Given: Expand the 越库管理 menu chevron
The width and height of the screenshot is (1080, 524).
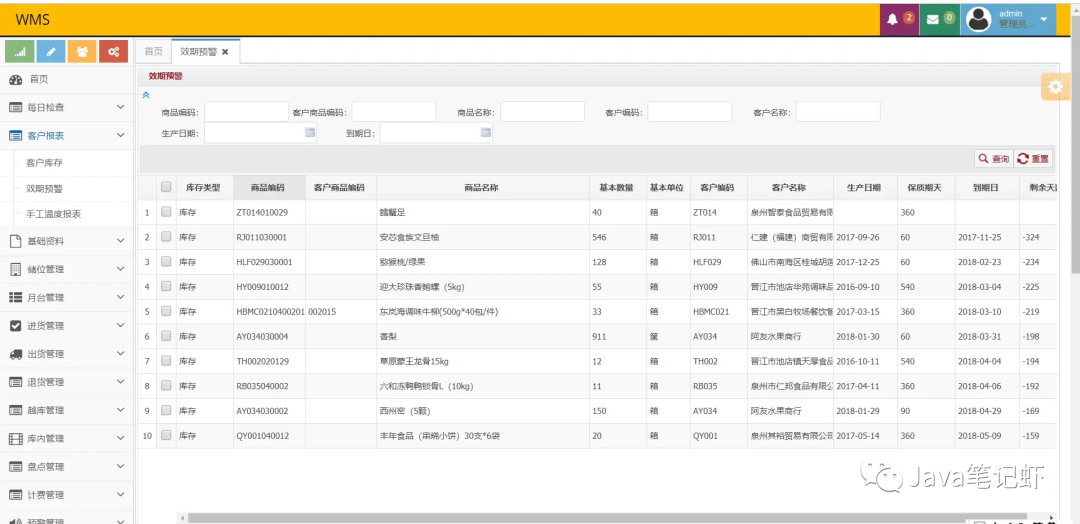Looking at the screenshot, I should [x=121, y=410].
